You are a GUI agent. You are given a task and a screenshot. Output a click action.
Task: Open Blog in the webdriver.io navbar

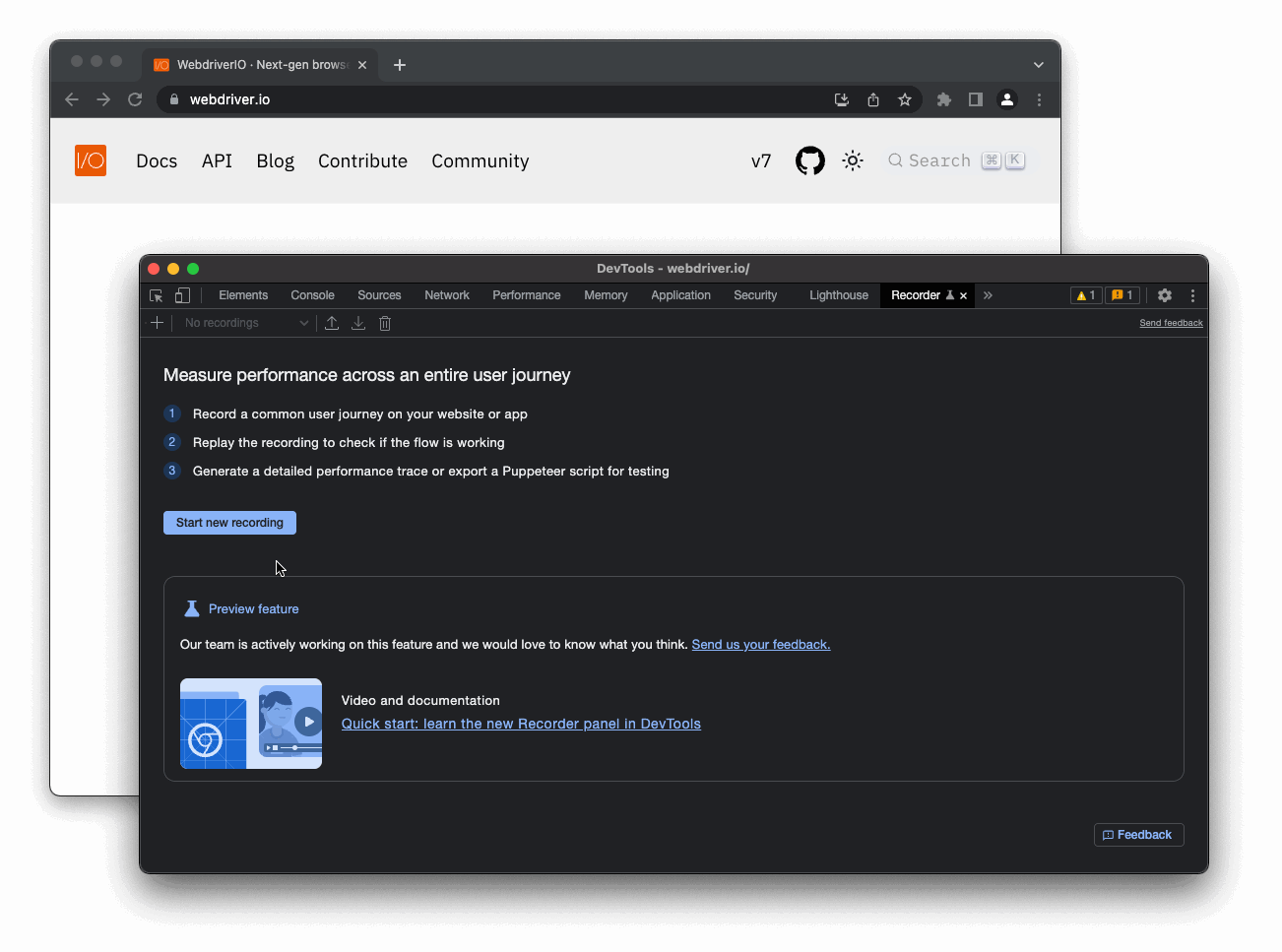(x=276, y=161)
